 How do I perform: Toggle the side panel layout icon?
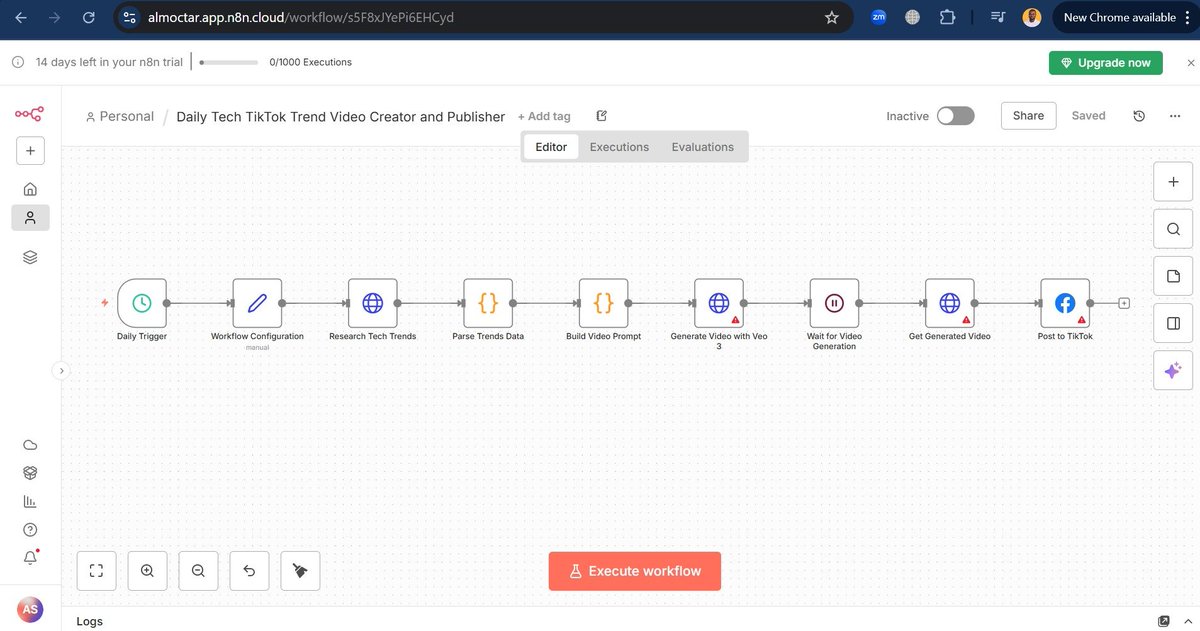coord(1173,323)
